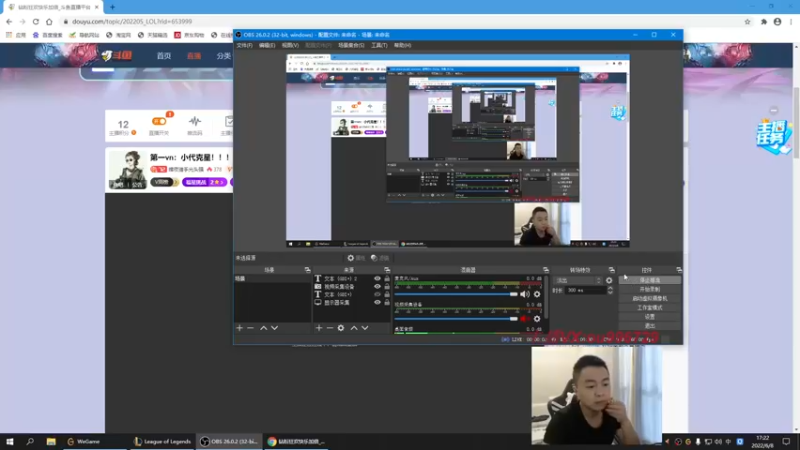Add a new scene in OBS Scenes panel

pos(239,328)
